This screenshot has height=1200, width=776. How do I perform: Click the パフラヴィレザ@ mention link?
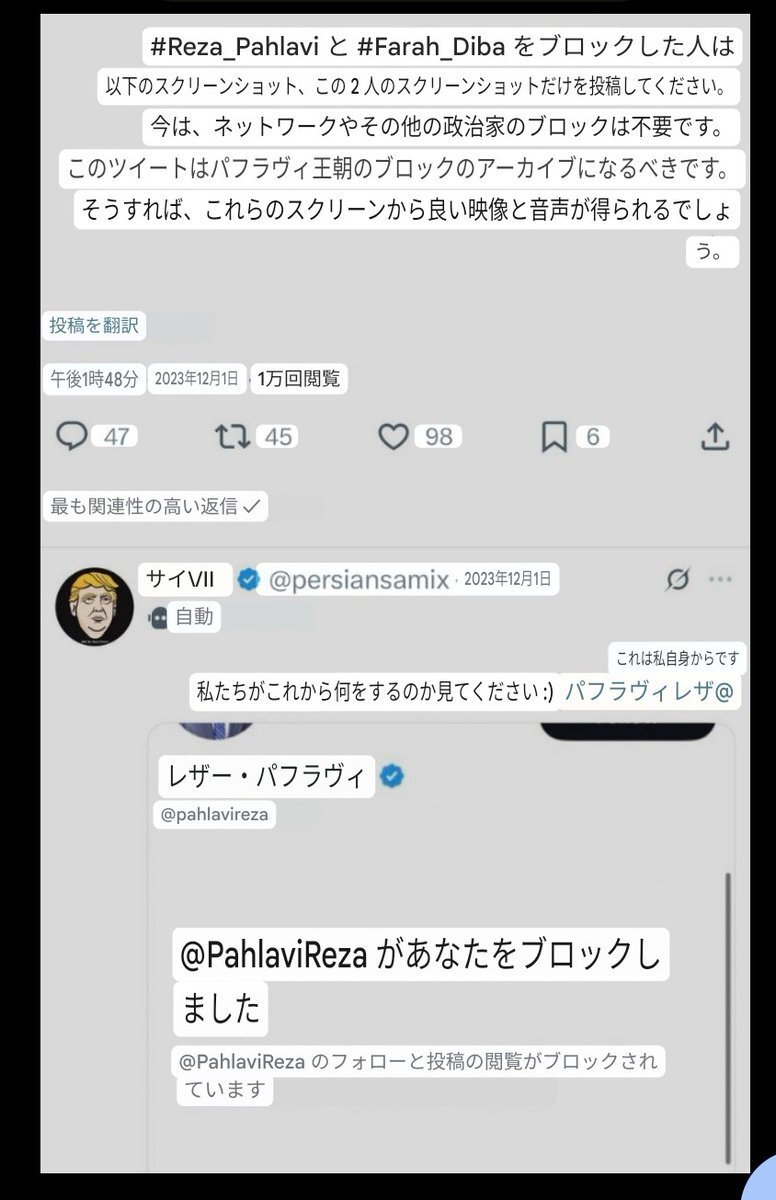click(x=649, y=692)
